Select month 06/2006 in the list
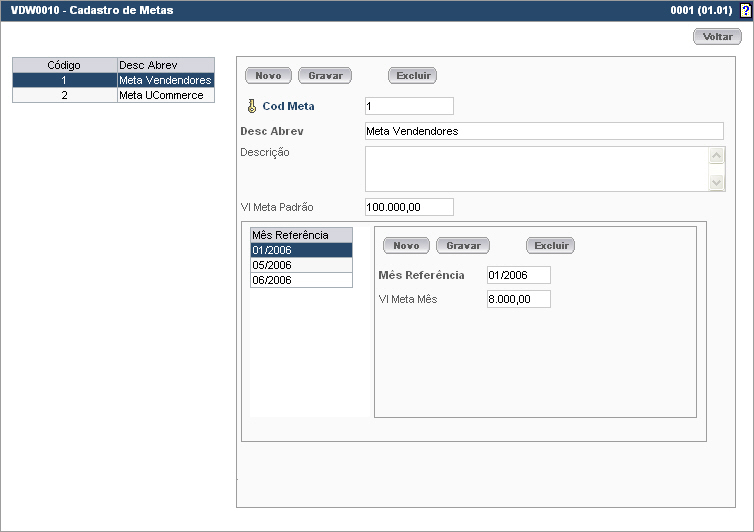Screen dimensions: 754x532 [300, 280]
